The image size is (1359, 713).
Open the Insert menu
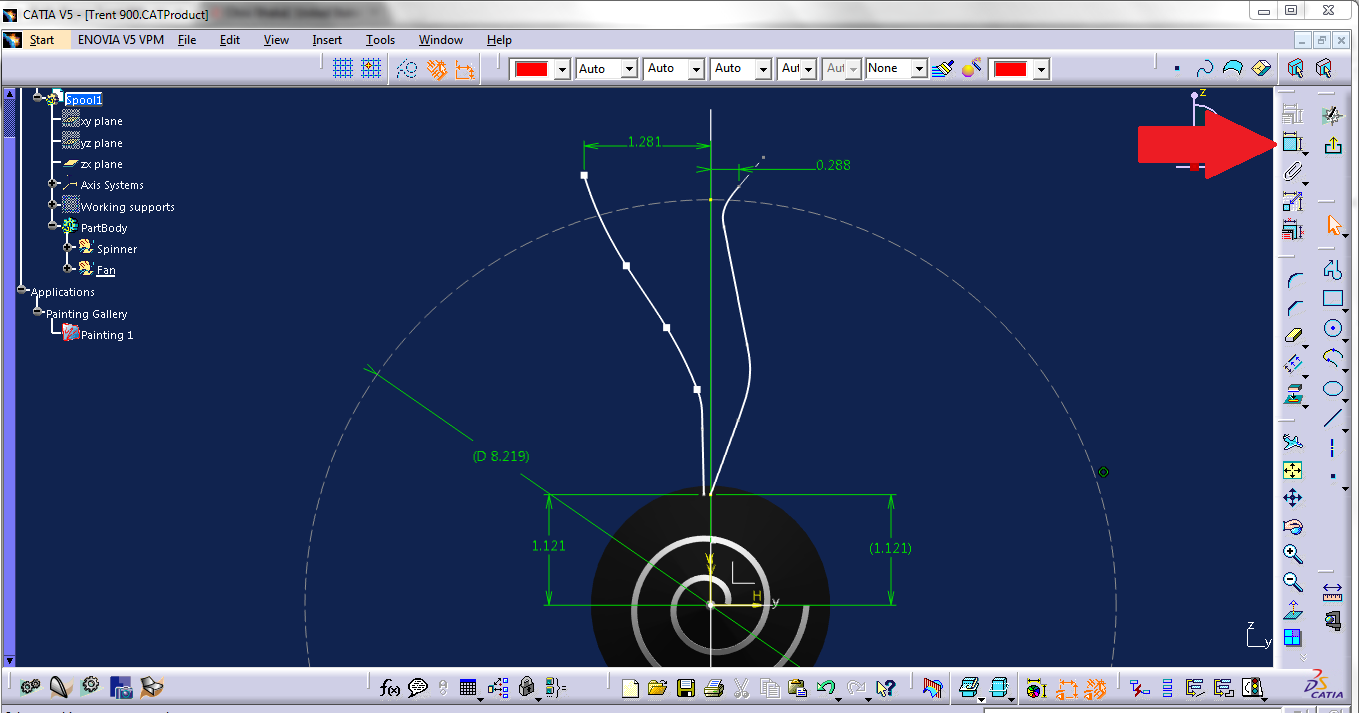(327, 40)
